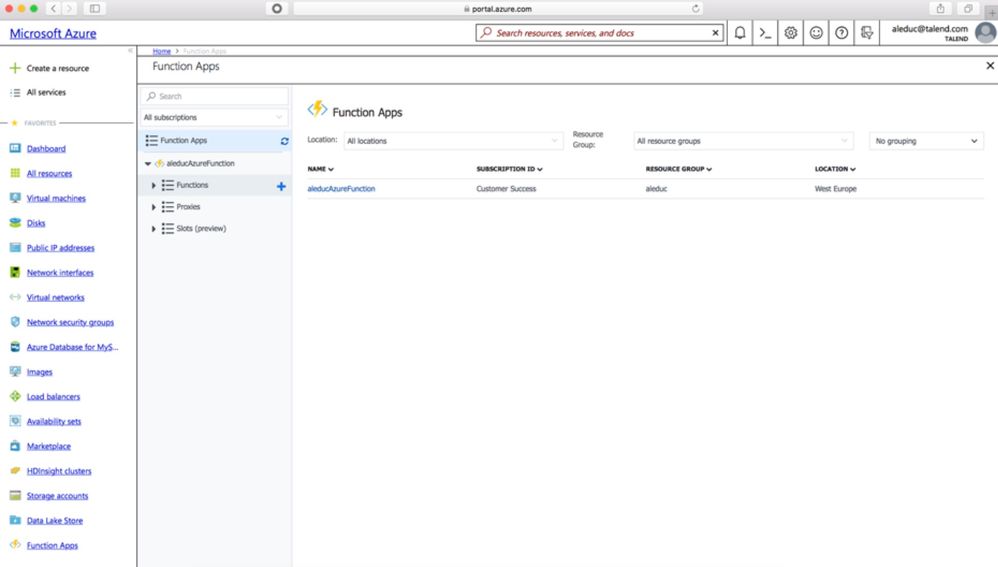The width and height of the screenshot is (998, 567).
Task: Open the No grouping dropdown
Action: 926,141
